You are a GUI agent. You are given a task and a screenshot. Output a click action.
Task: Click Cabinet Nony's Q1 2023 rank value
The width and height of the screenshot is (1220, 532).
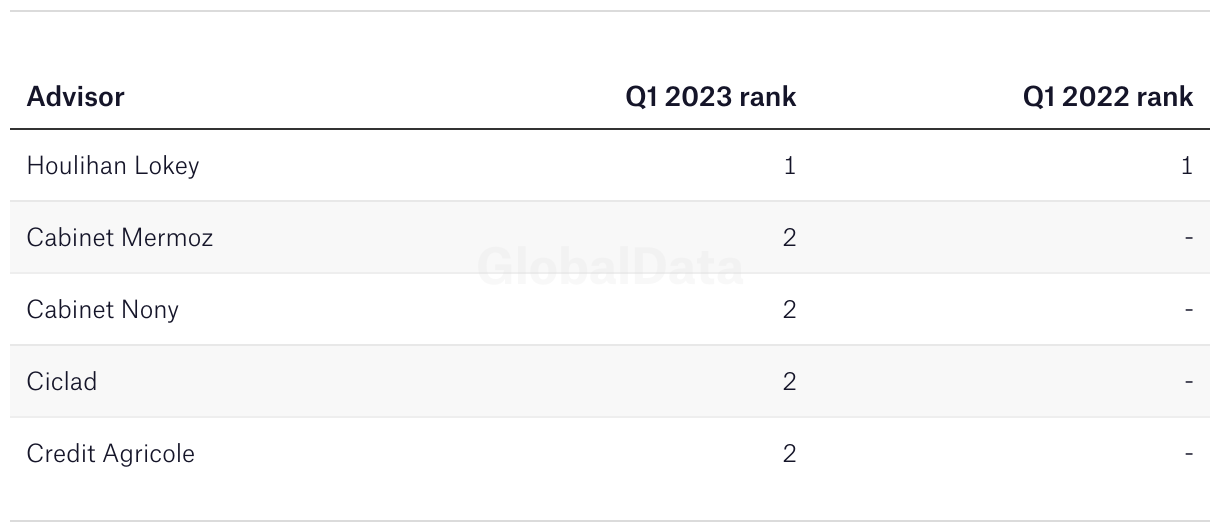click(789, 310)
